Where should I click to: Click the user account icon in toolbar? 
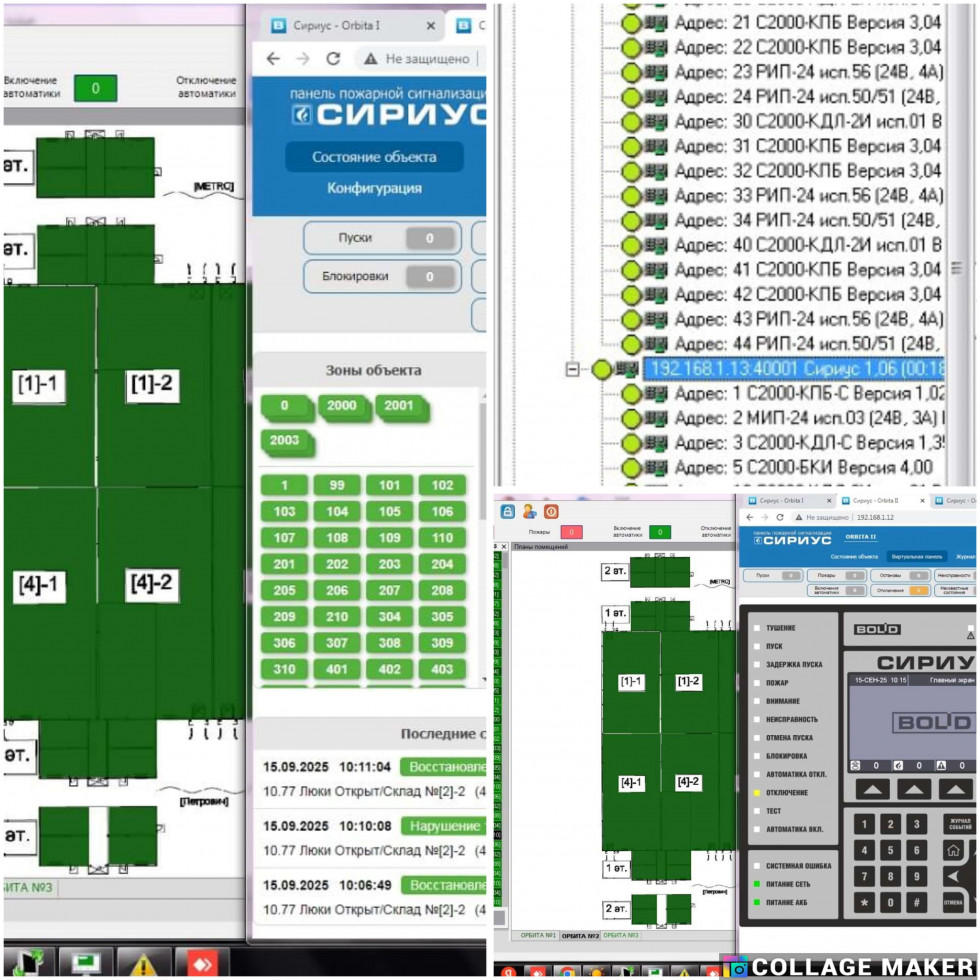[x=529, y=511]
